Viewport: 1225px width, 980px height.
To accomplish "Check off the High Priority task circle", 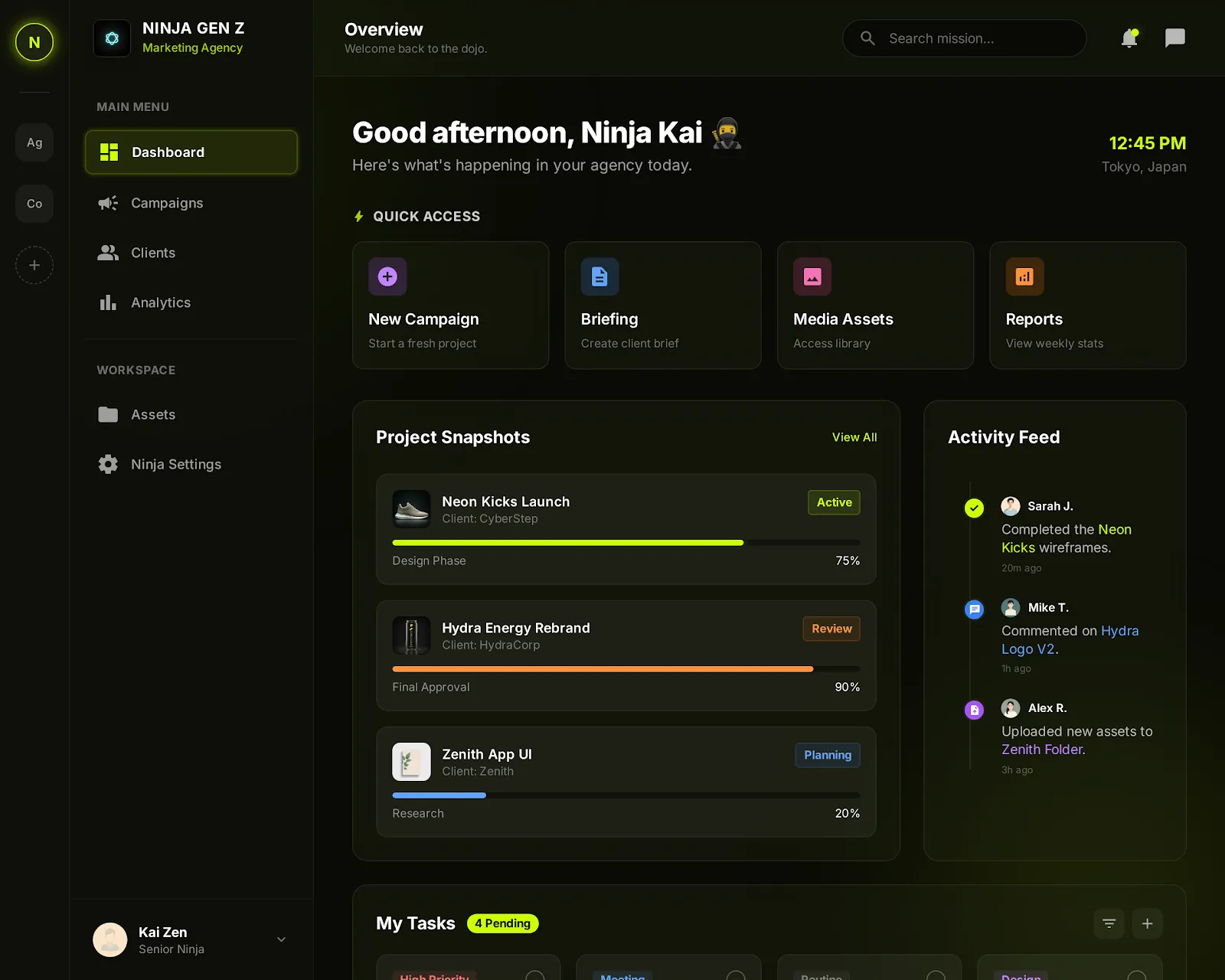I will tap(534, 975).
